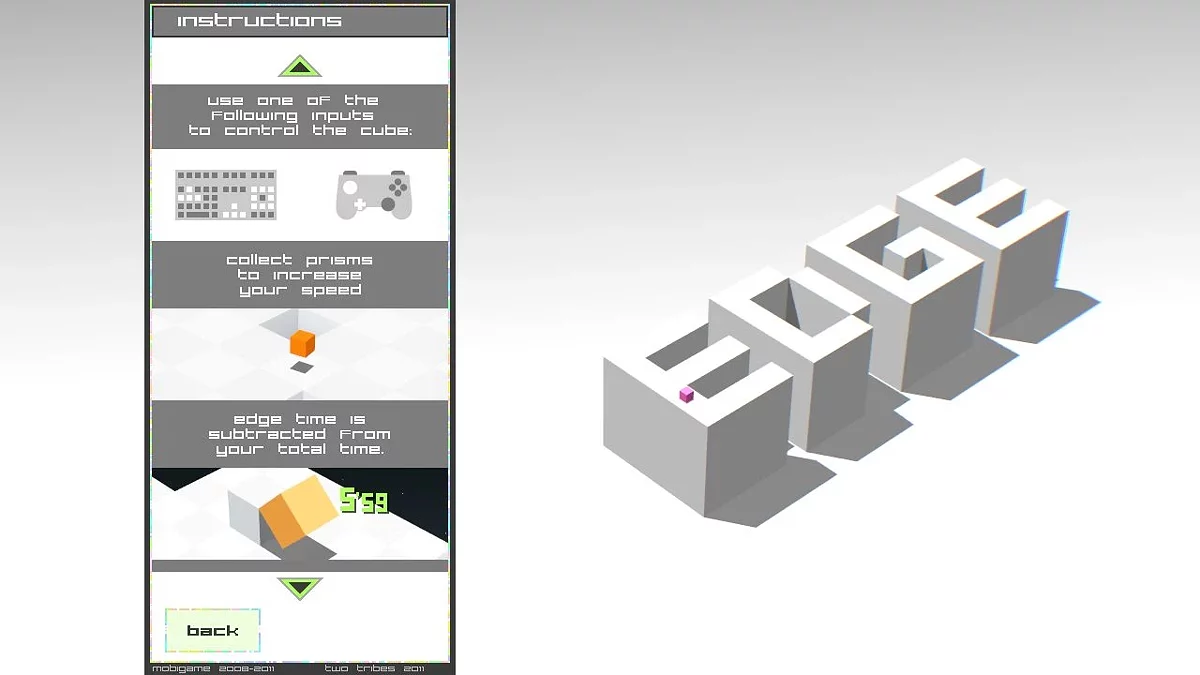
Task: Click the green 5'59 timer readout
Action: tap(364, 501)
